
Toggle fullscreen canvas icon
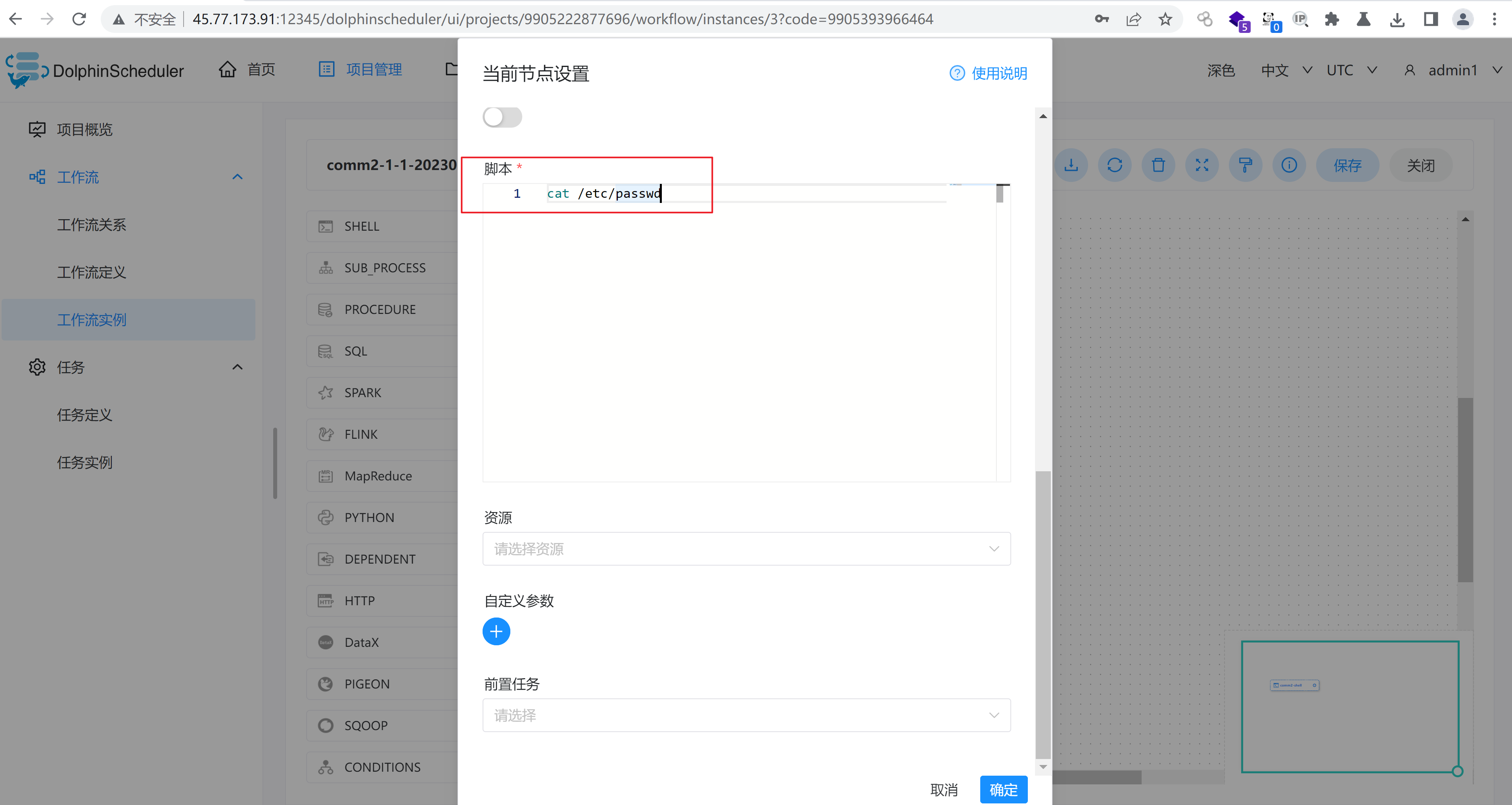click(x=1202, y=165)
